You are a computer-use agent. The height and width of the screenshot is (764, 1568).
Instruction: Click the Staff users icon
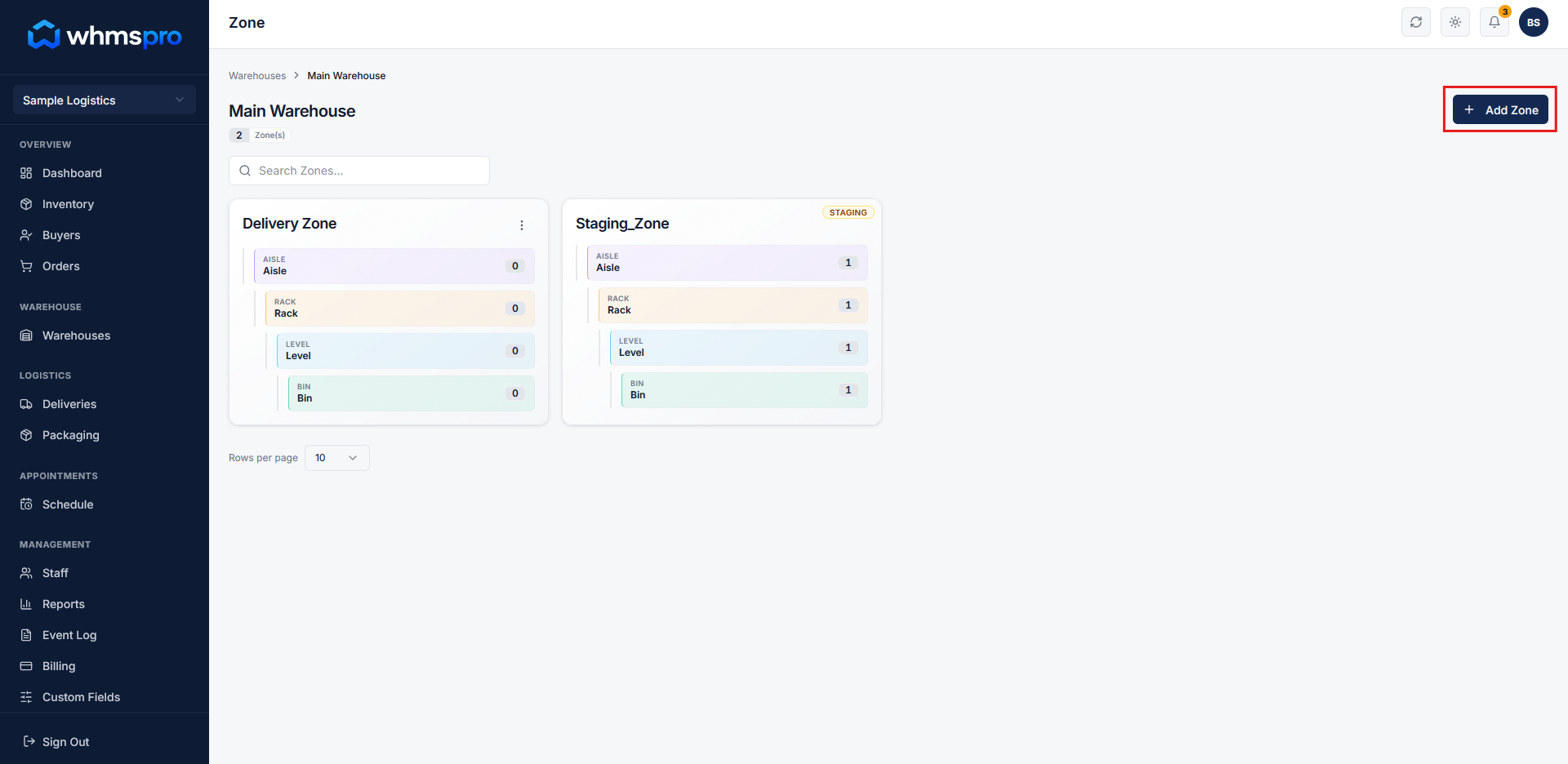pos(26,573)
